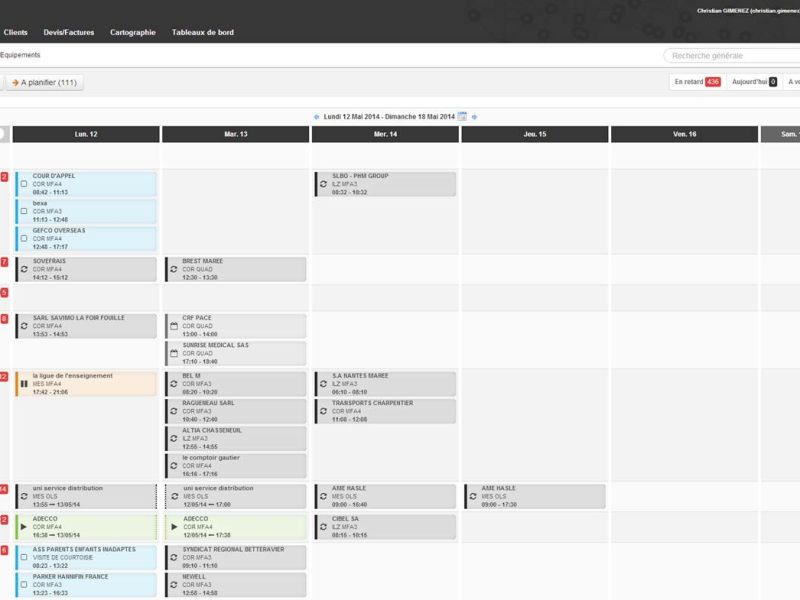Image resolution: width=800 pixels, height=600 pixels.
Task: Click play icon on Monday ADECCO event
Action: pyautogui.click(x=23, y=527)
